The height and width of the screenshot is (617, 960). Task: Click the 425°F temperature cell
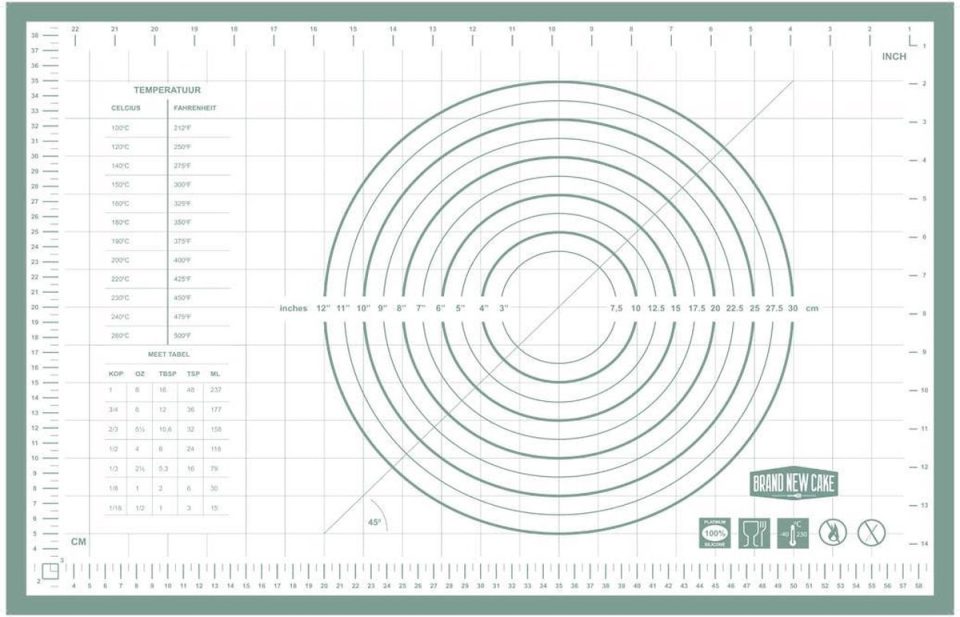pos(182,279)
